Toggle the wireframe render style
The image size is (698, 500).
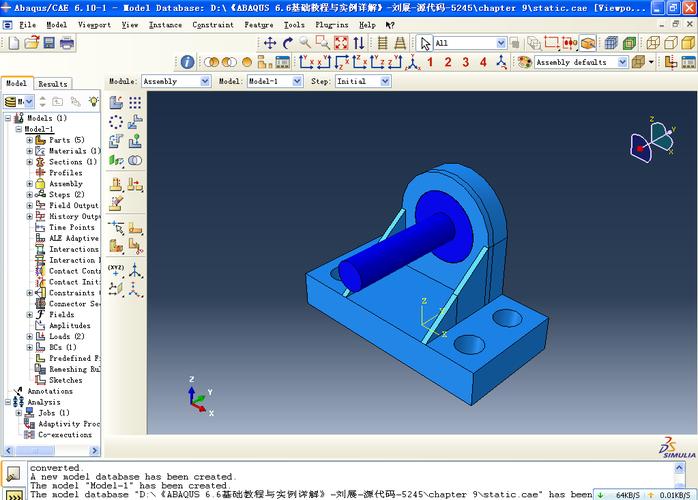tap(653, 43)
